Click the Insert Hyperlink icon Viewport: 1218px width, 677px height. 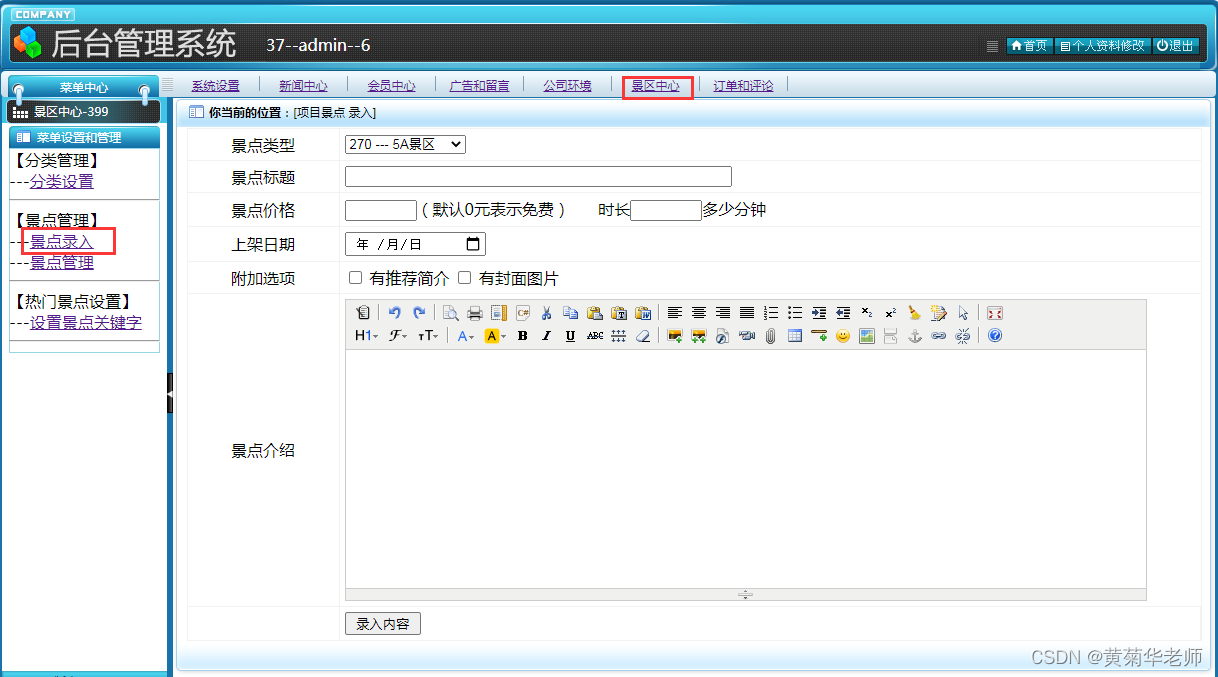(938, 335)
